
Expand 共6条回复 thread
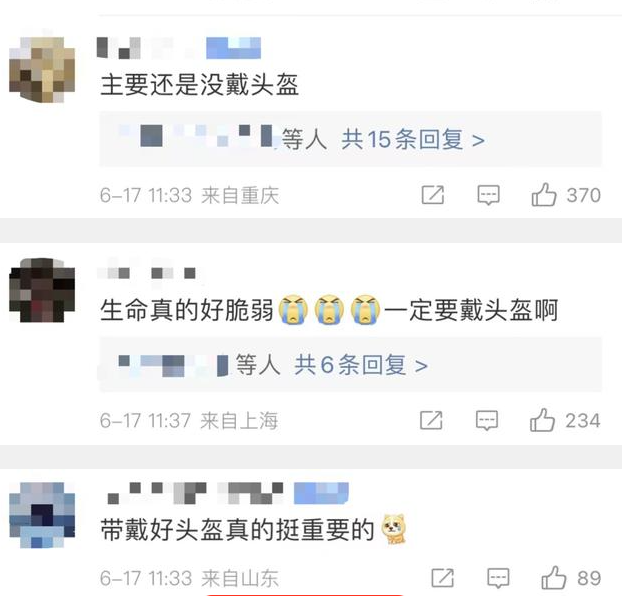click(x=361, y=365)
